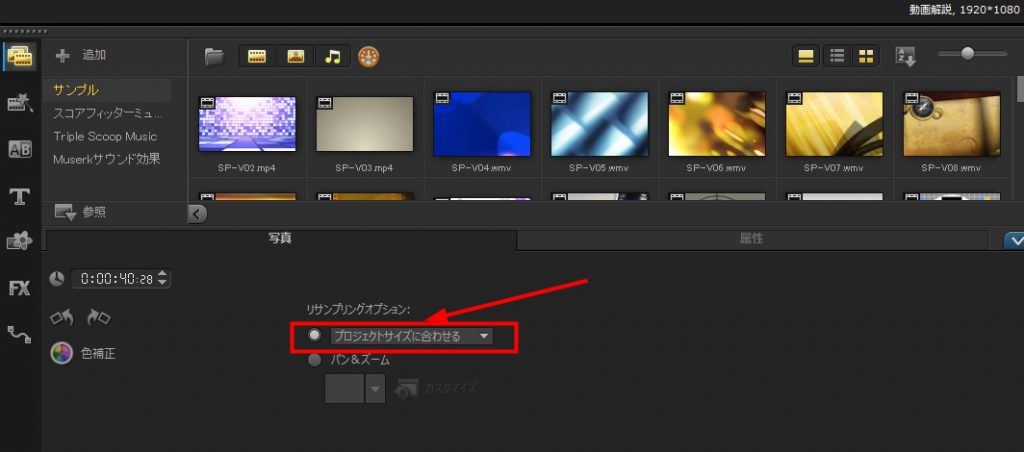The height and width of the screenshot is (452, 1024).
Task: Select the Triple Scoop Music folder
Action: [105, 136]
